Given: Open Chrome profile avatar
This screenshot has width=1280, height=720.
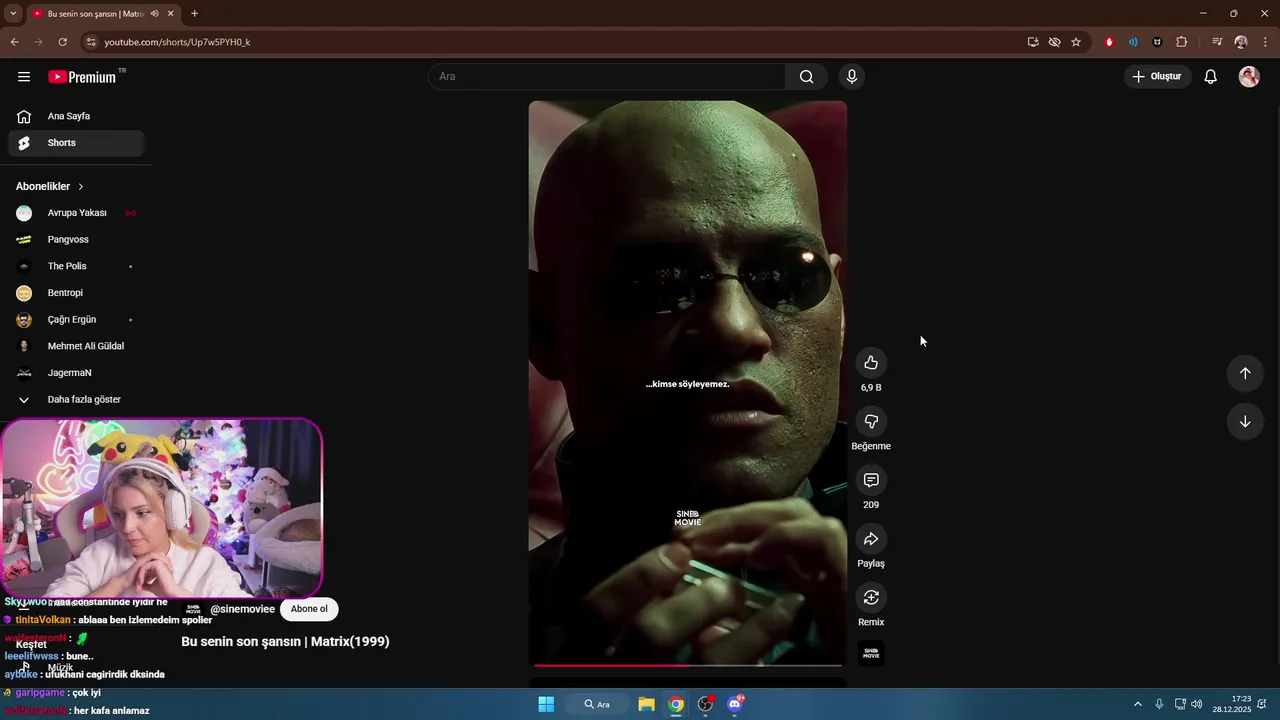Looking at the screenshot, I should click(1241, 42).
